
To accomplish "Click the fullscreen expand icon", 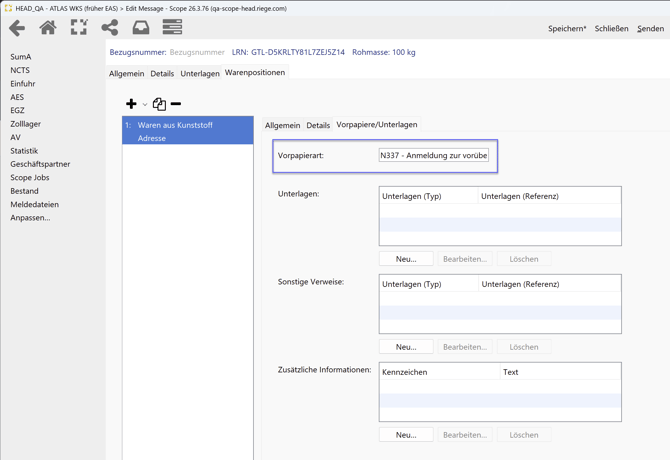I will point(79,28).
